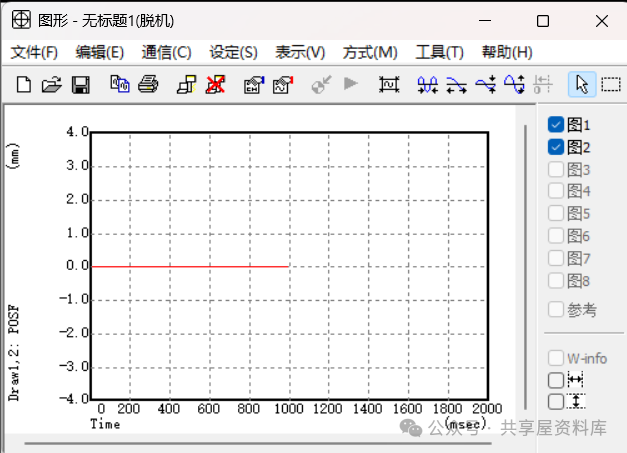The height and width of the screenshot is (453, 627).
Task: Click the '(mm)' unit label
Action: [13, 156]
